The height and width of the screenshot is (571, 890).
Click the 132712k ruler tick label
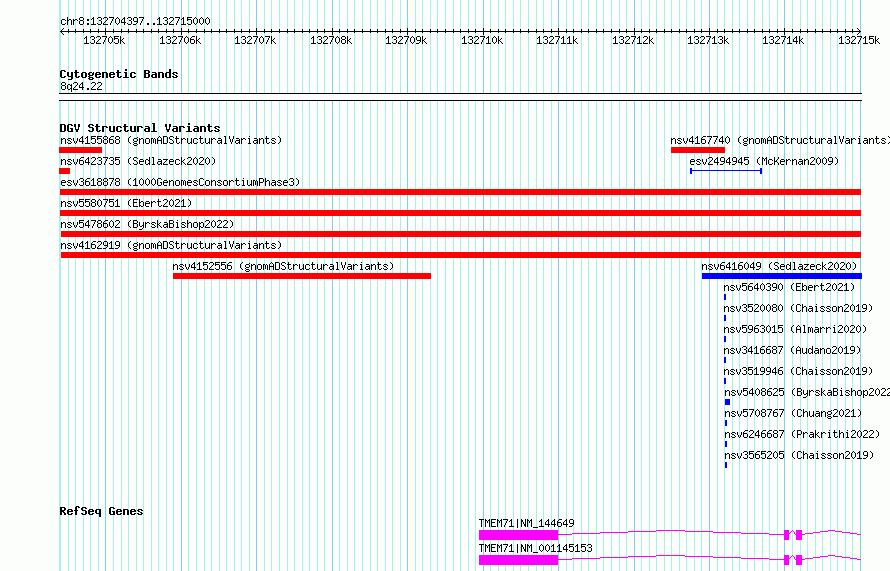(633, 40)
